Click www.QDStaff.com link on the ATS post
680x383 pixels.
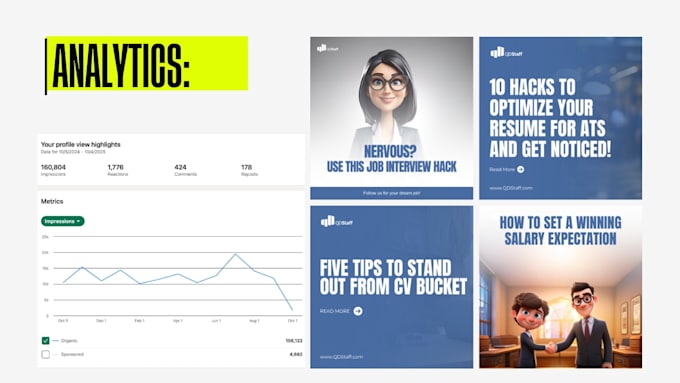511,188
